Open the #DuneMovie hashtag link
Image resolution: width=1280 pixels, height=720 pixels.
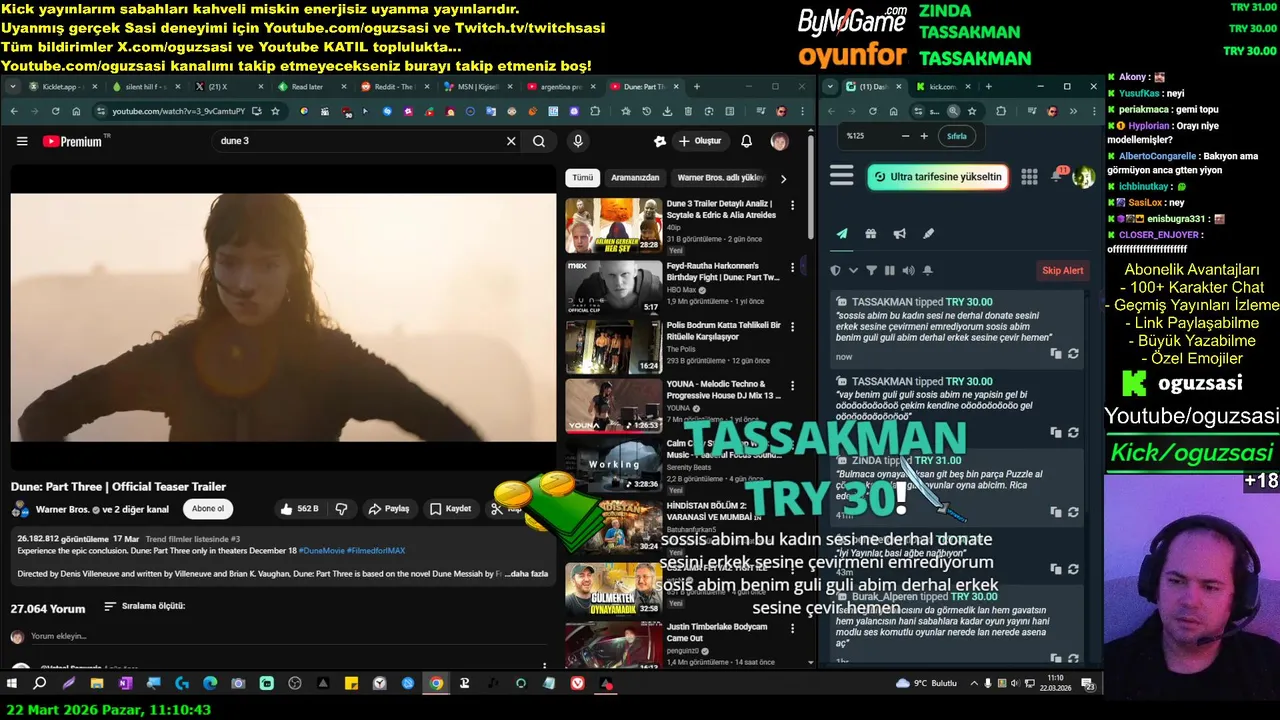[x=322, y=551]
